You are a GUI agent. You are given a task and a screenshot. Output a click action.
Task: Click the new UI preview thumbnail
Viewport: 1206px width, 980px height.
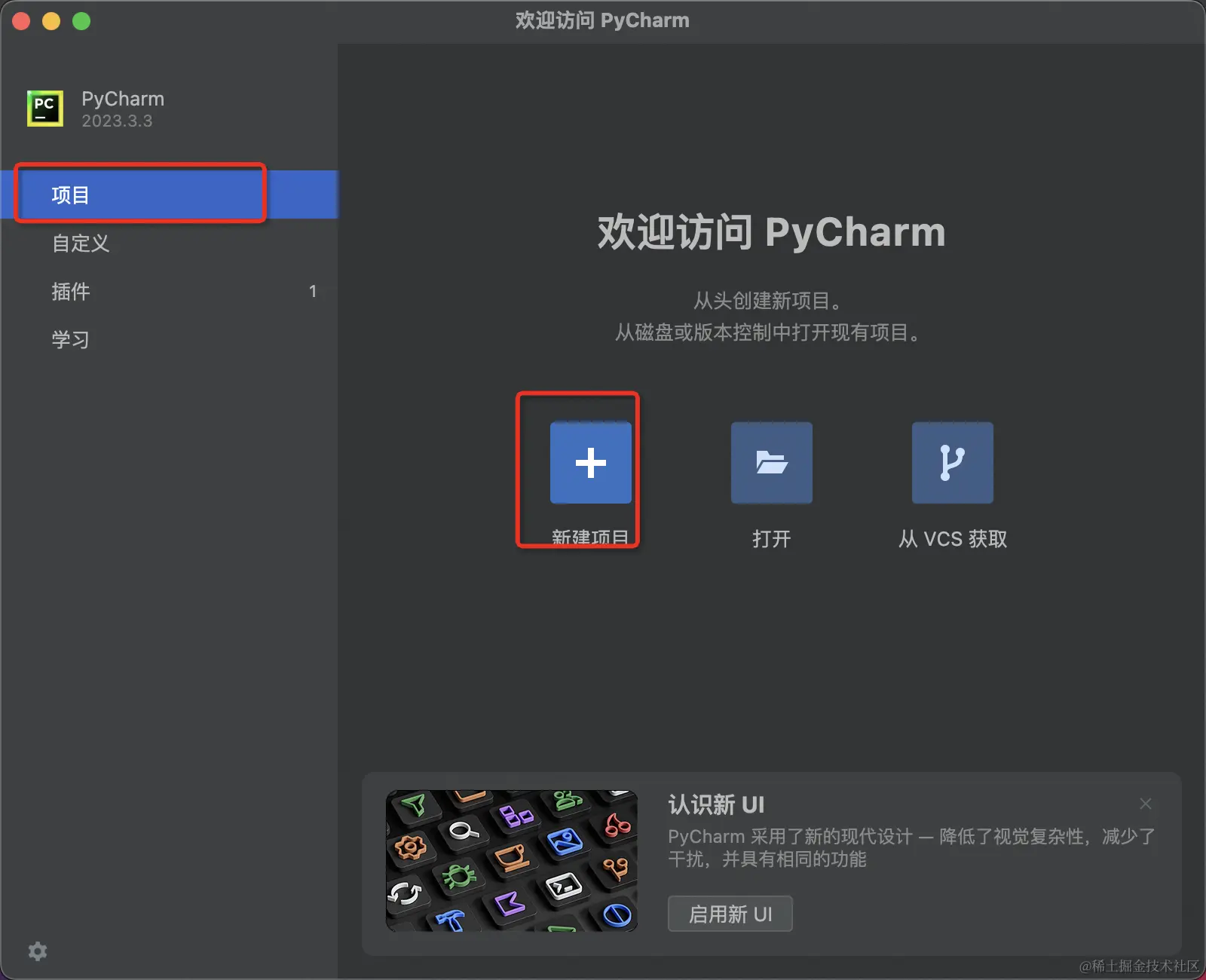click(x=512, y=861)
